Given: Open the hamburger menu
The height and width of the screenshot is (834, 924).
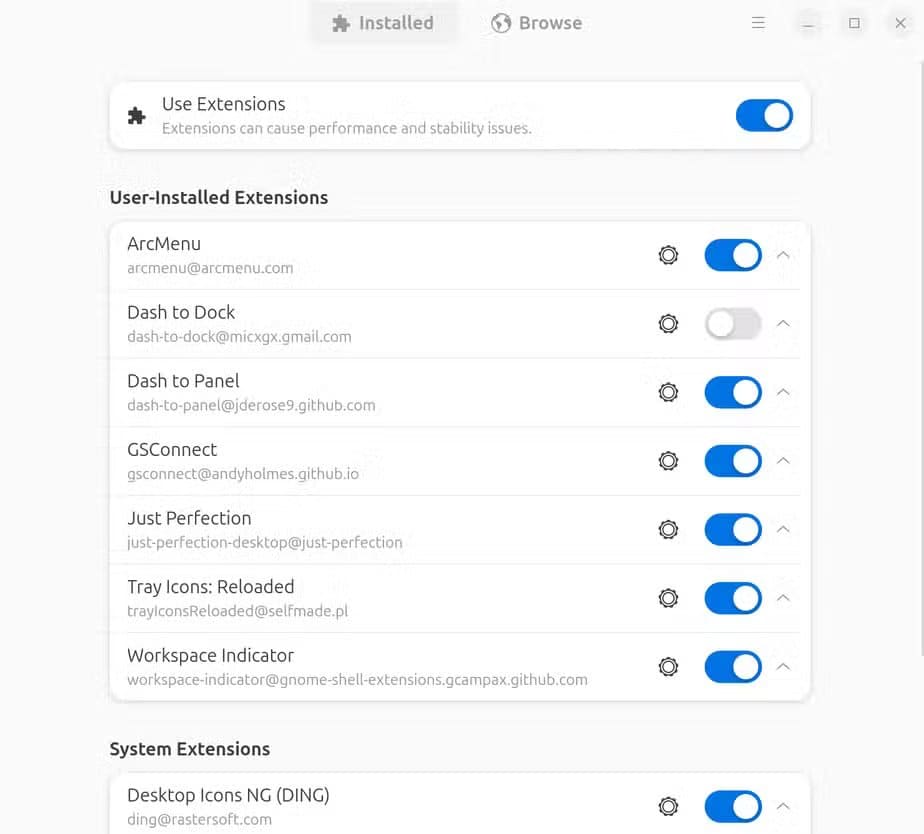Looking at the screenshot, I should point(758,22).
